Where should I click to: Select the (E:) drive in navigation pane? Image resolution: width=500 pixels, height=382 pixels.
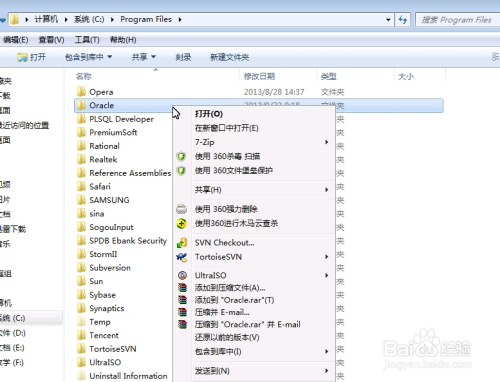point(12,348)
